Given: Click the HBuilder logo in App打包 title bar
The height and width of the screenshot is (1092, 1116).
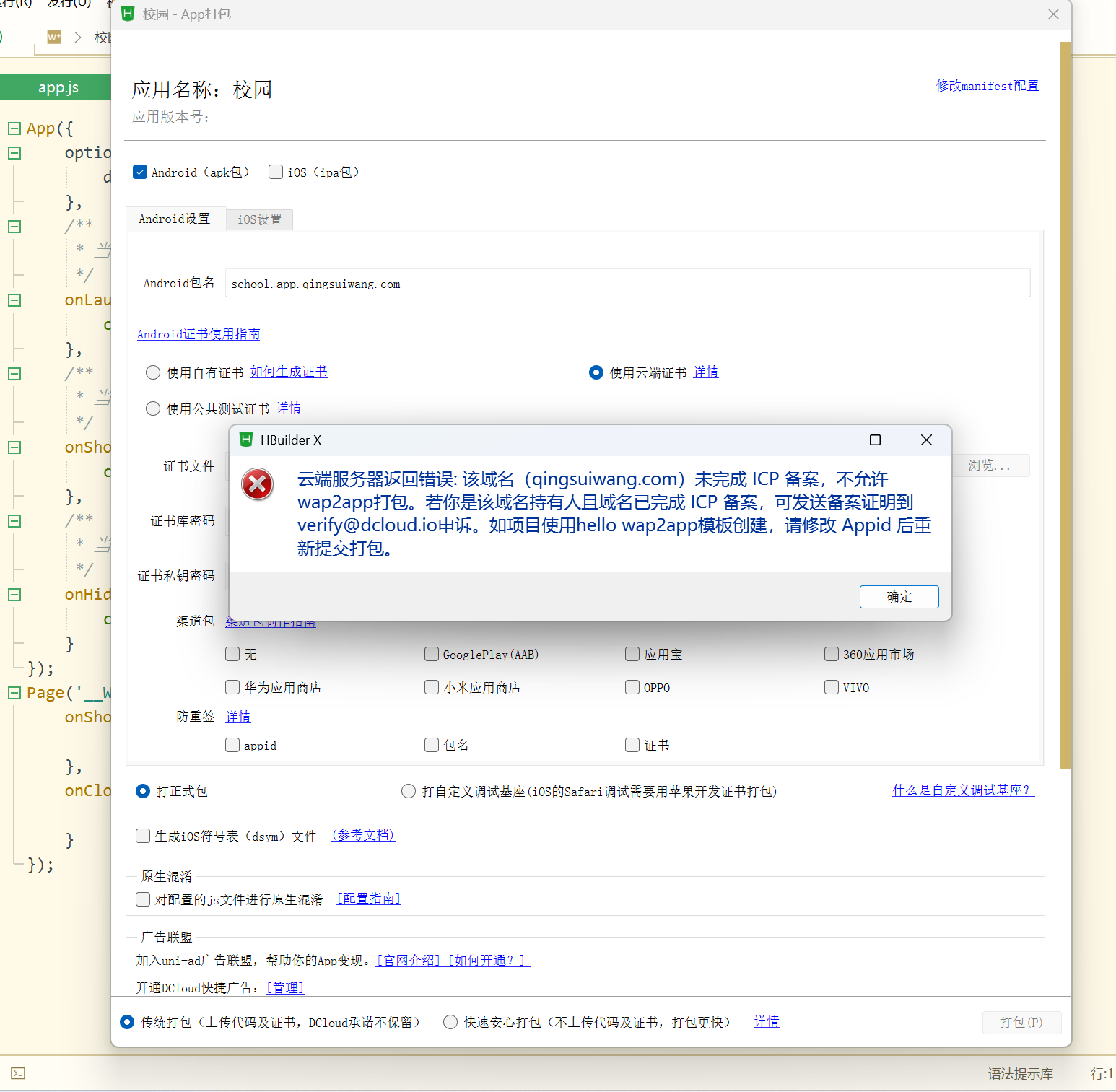Looking at the screenshot, I should pyautogui.click(x=128, y=14).
